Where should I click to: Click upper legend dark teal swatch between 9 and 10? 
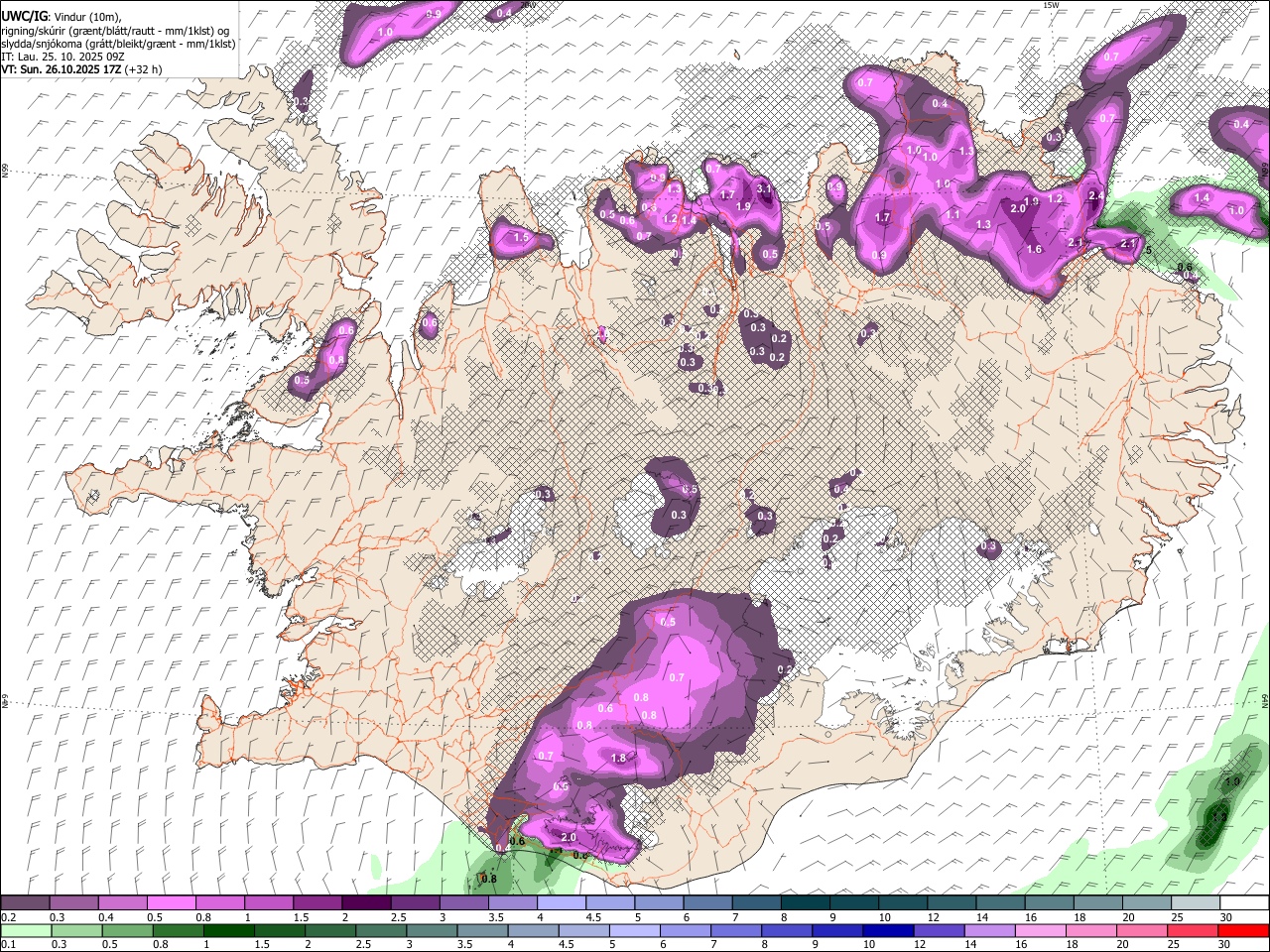point(854,903)
